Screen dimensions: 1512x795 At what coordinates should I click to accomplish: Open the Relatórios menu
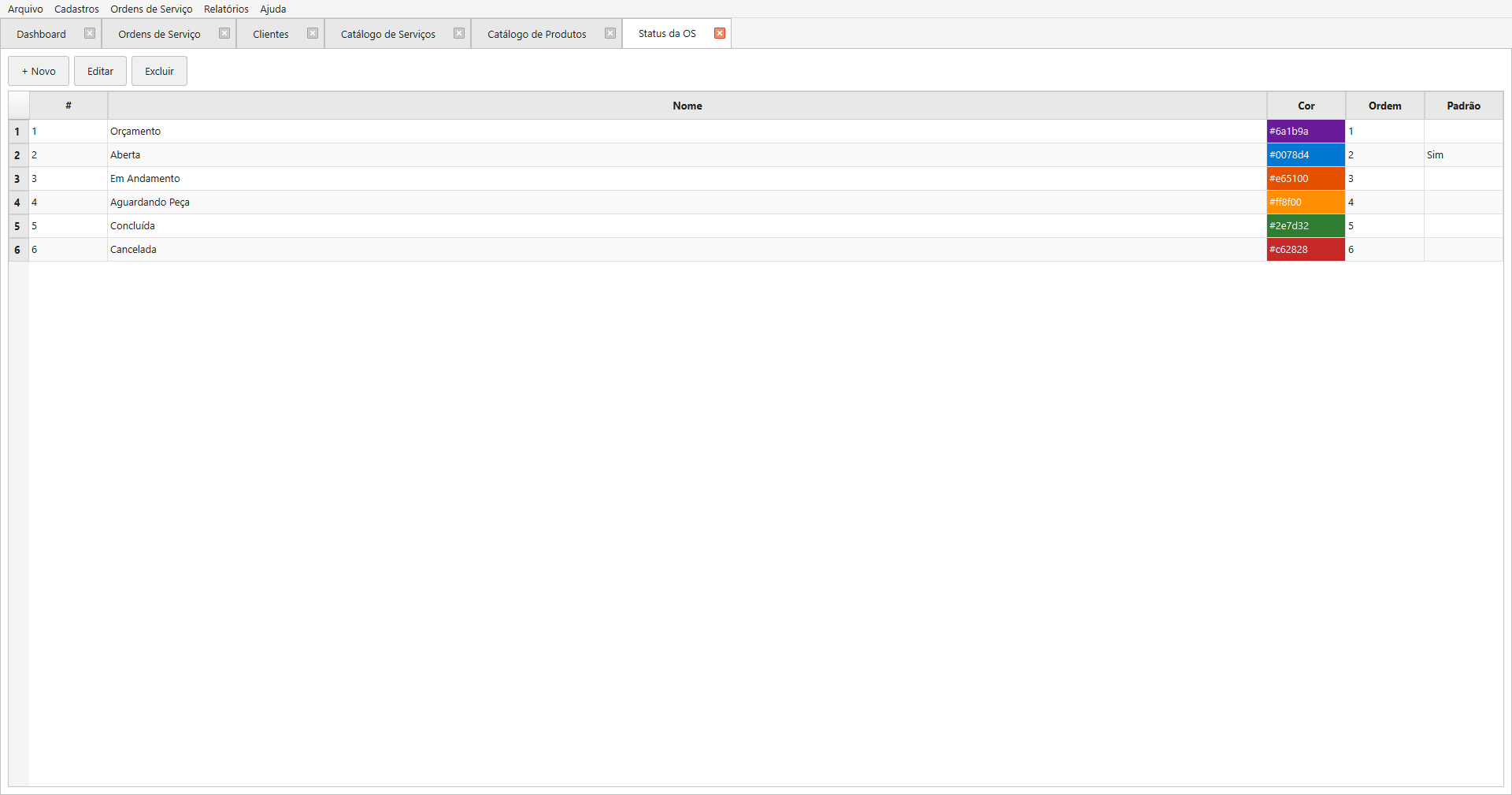coord(226,9)
